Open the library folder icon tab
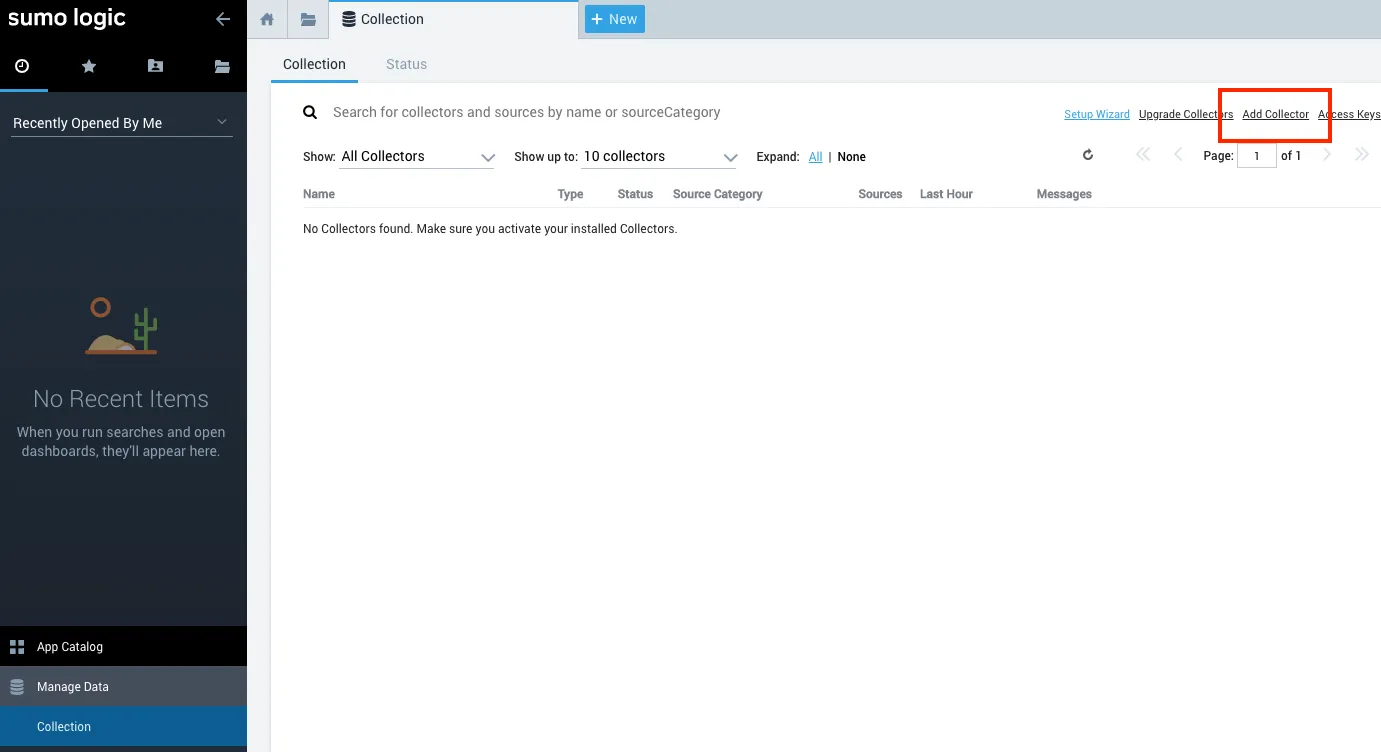Screen dimensions: 1381x752 308,19
